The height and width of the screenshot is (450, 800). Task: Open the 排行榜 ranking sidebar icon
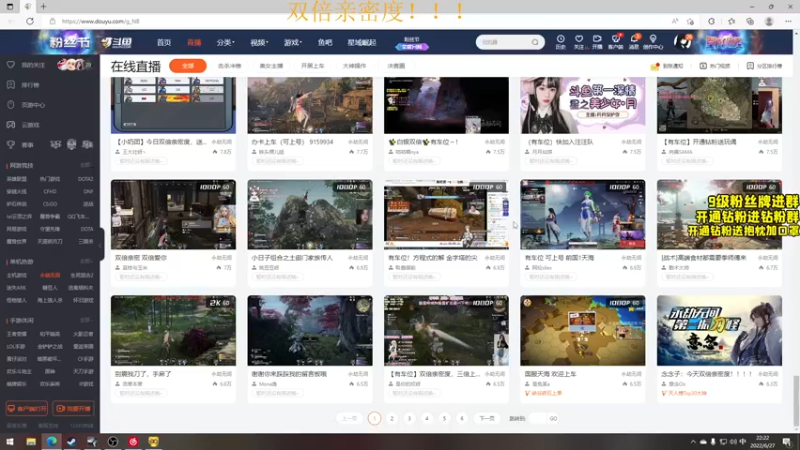click(x=11, y=85)
